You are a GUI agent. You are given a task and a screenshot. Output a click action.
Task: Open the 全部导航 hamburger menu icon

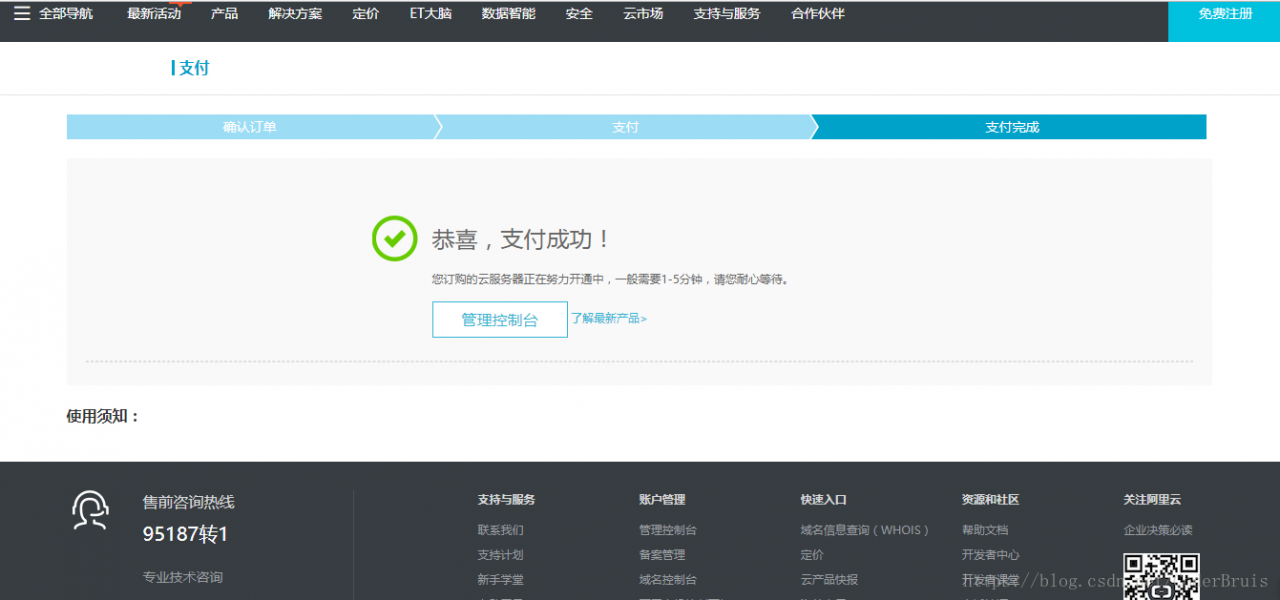pyautogui.click(x=22, y=14)
